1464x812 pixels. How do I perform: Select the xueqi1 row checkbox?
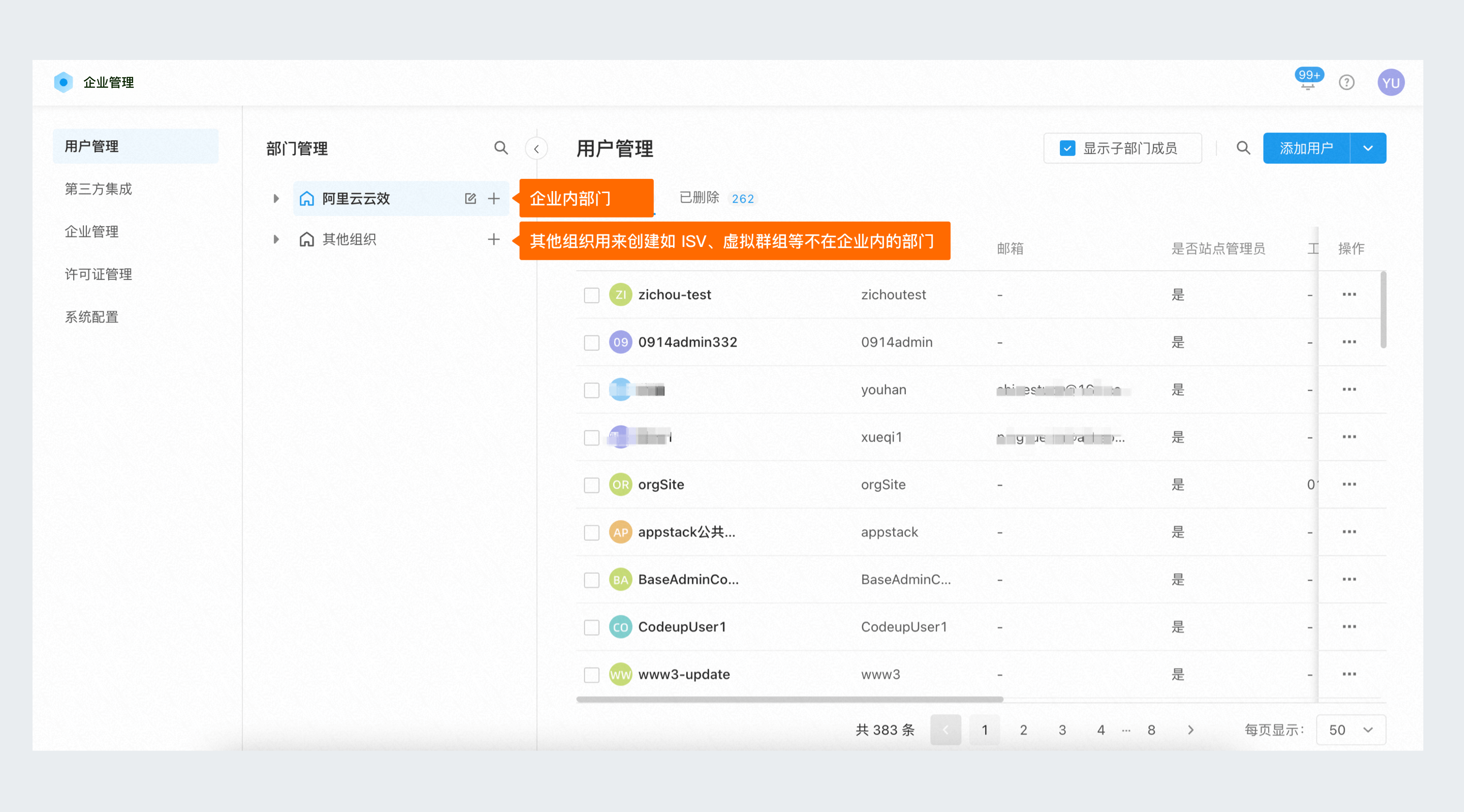click(592, 438)
